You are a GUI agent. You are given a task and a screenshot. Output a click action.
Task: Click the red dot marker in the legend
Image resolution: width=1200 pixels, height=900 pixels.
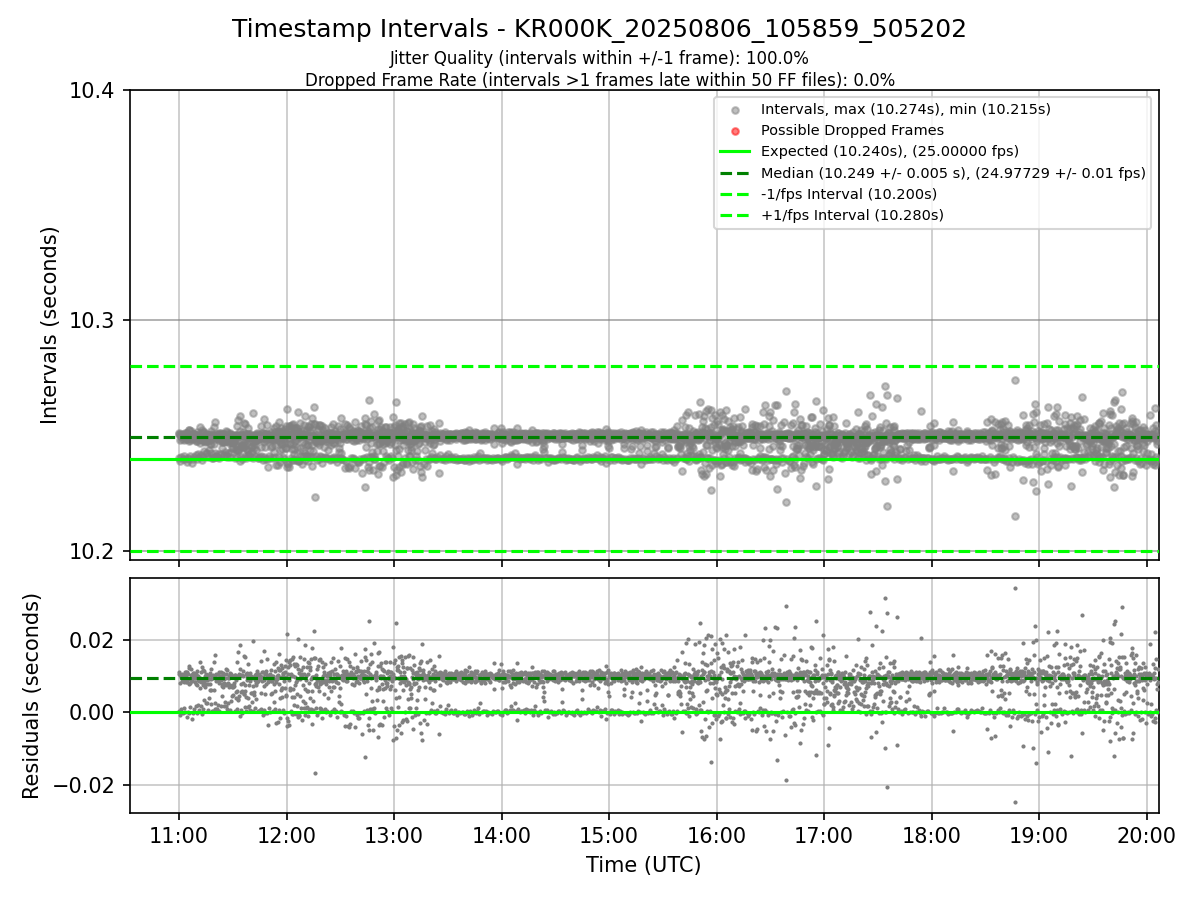[x=735, y=131]
